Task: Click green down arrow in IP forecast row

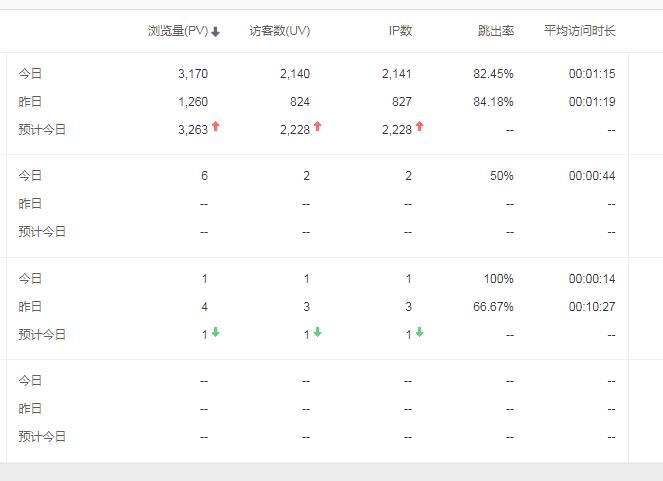Action: (x=419, y=332)
